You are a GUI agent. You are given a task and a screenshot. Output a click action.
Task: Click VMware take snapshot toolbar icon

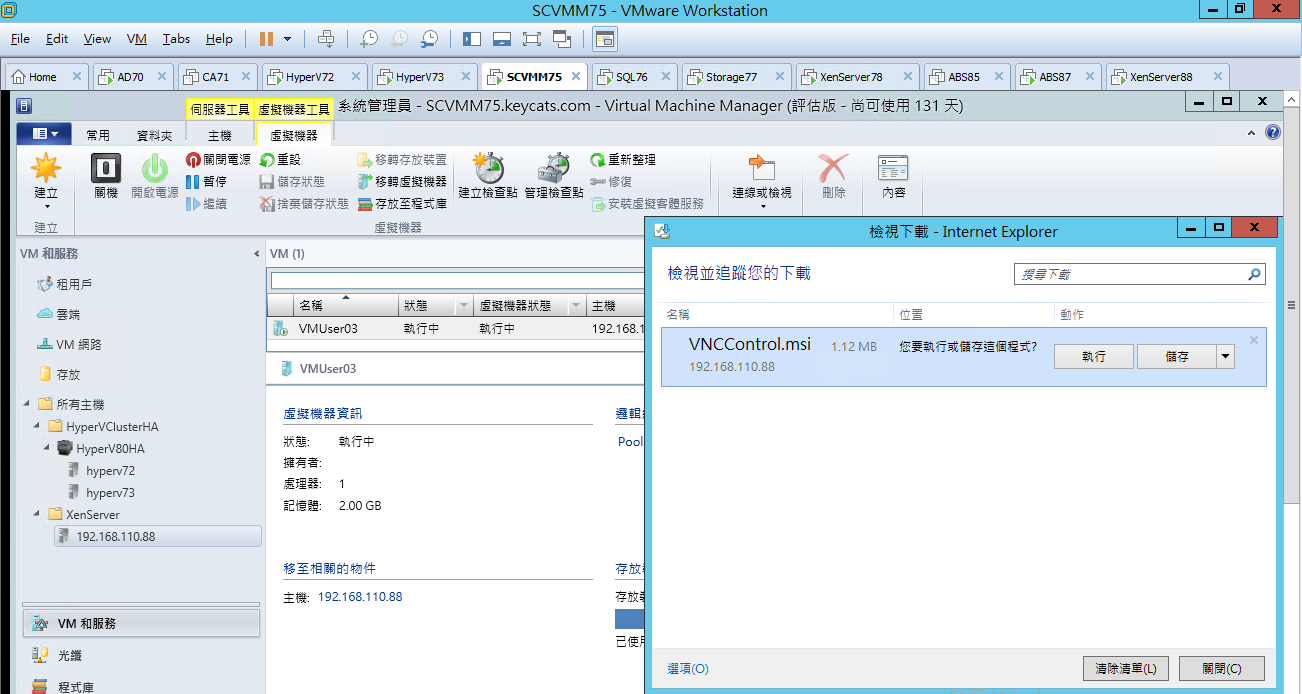coord(369,39)
